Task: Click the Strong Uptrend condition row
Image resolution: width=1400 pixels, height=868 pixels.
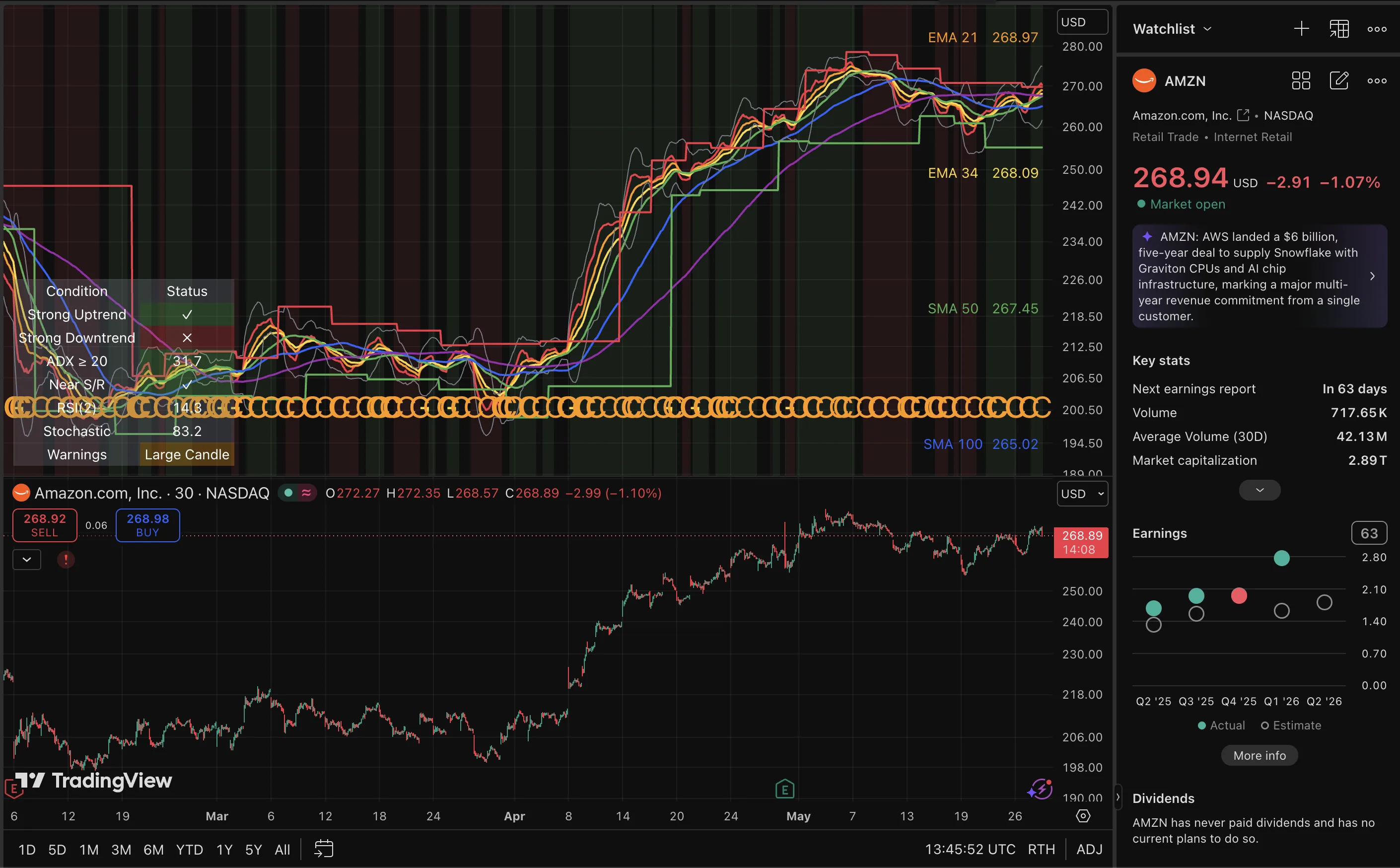Action: 123,314
